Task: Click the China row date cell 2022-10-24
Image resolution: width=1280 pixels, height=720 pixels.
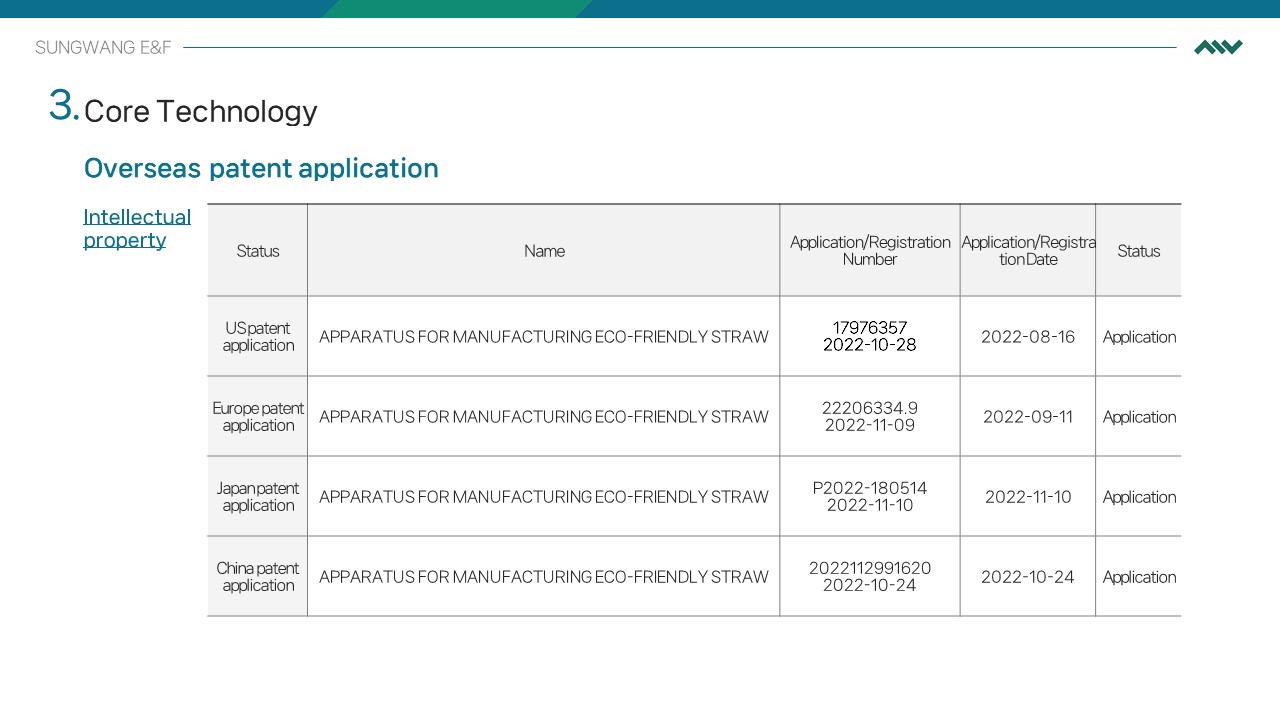Action: (x=1028, y=577)
